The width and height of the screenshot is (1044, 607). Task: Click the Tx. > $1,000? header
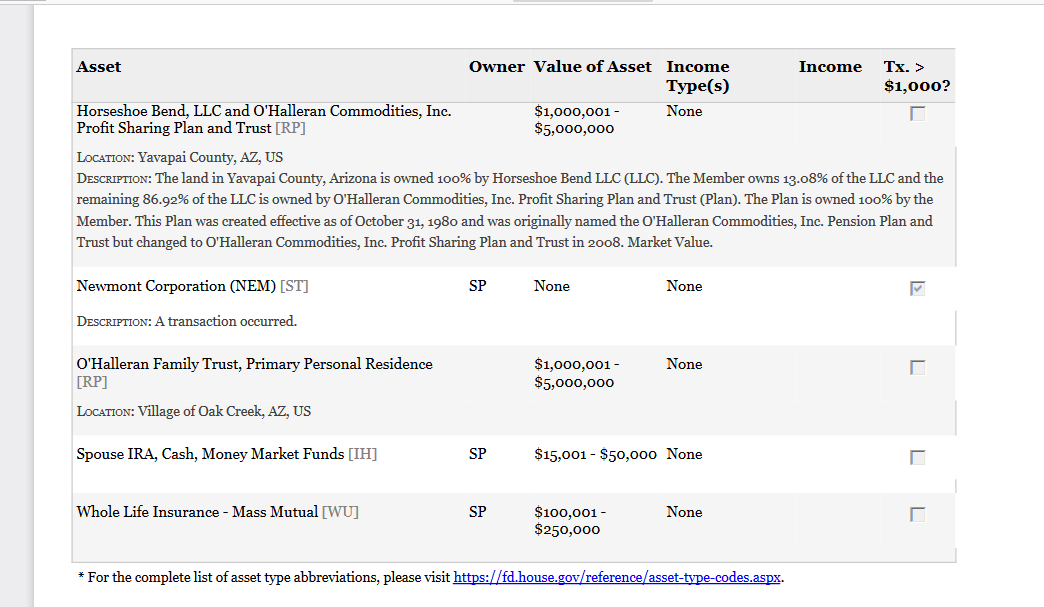coord(917,76)
